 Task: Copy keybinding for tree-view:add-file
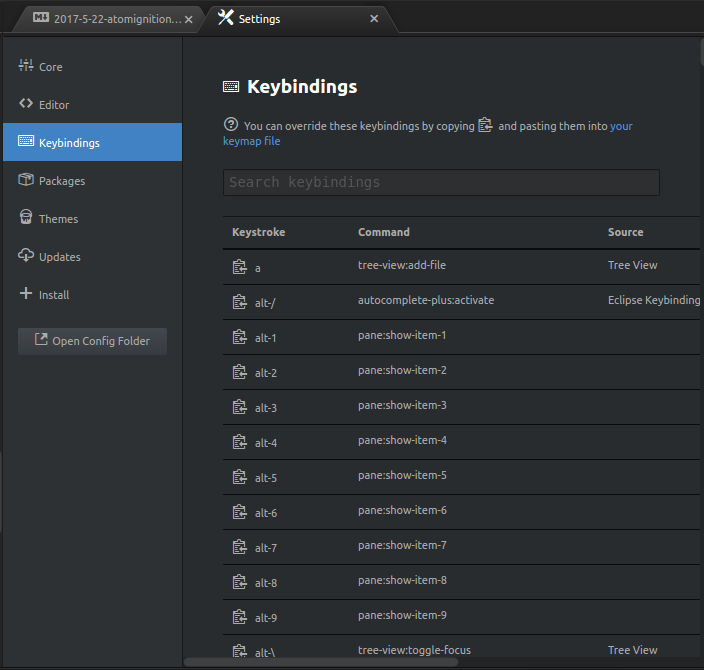pyautogui.click(x=239, y=267)
